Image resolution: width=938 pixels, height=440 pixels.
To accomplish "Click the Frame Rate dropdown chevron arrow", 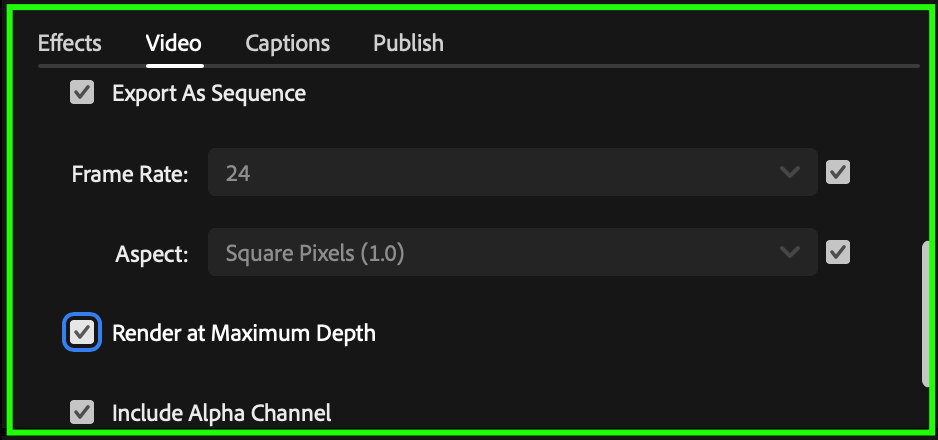I will click(x=790, y=172).
